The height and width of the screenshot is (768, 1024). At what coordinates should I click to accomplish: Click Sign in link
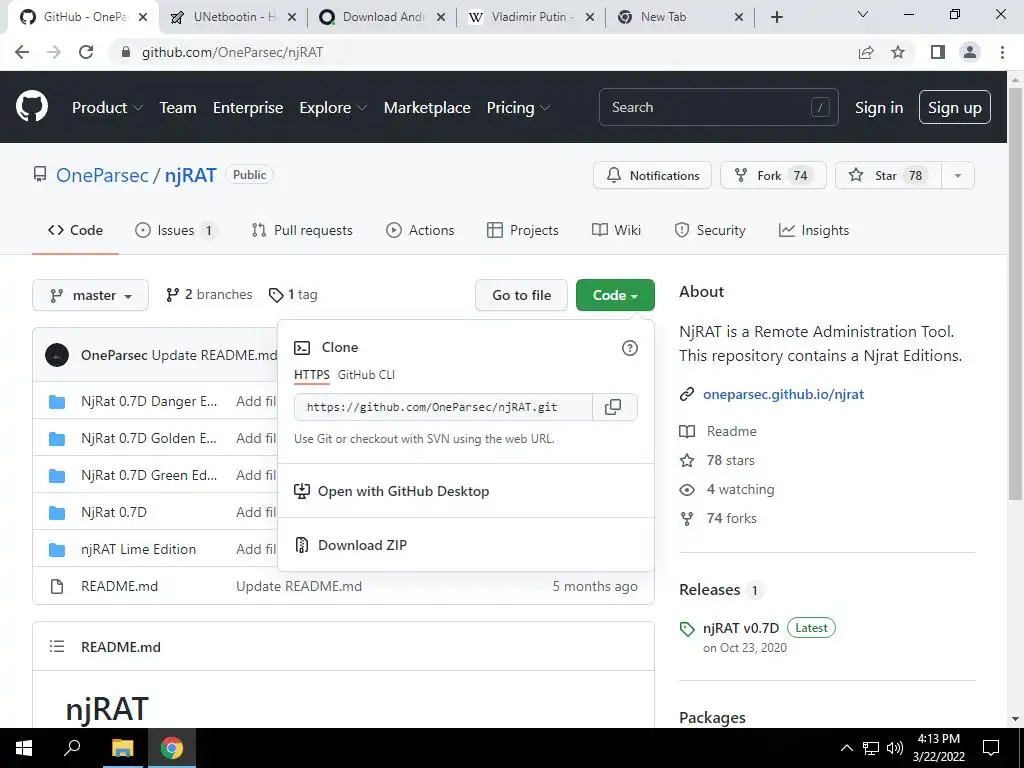click(879, 108)
